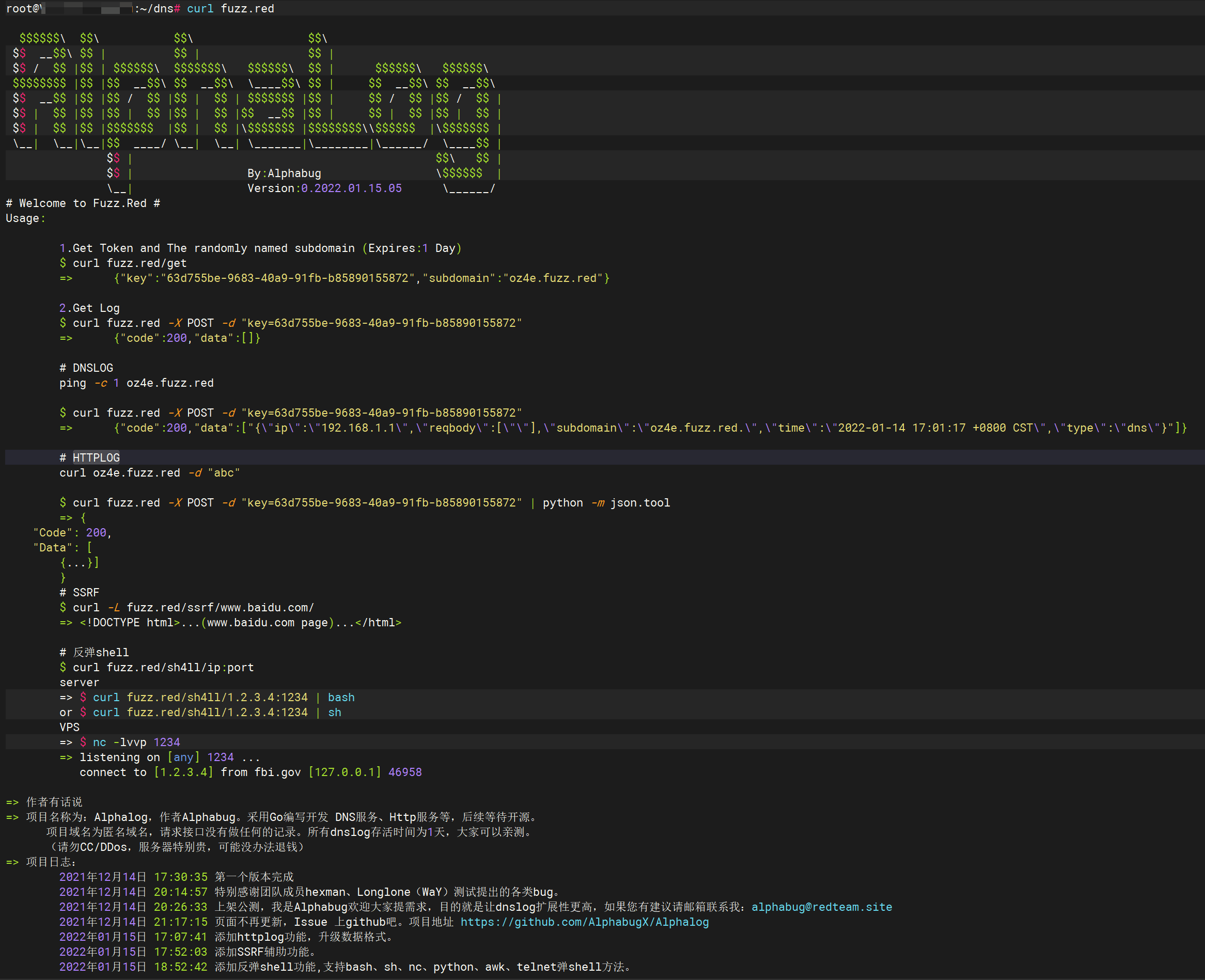Click the sh4ll command piped to sh
The image size is (1205, 980).
tap(216, 713)
